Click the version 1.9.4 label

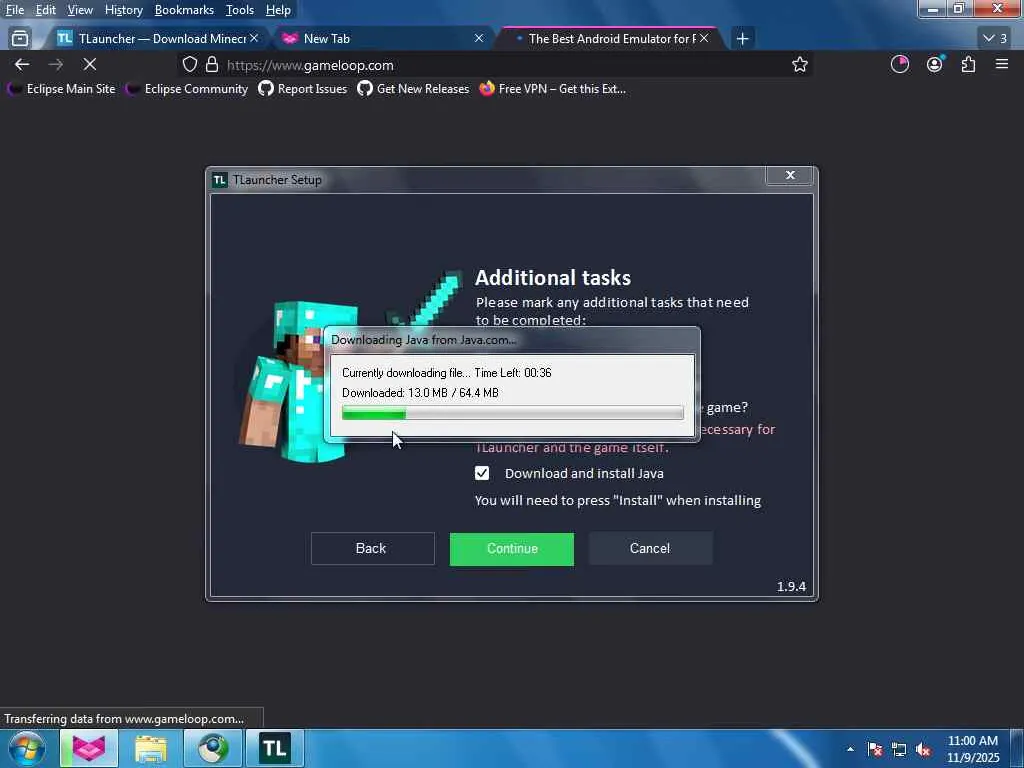pos(791,586)
